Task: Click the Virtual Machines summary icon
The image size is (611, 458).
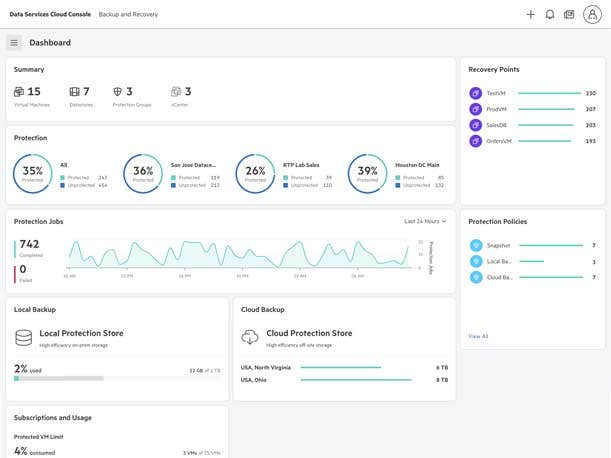Action: tap(20, 92)
